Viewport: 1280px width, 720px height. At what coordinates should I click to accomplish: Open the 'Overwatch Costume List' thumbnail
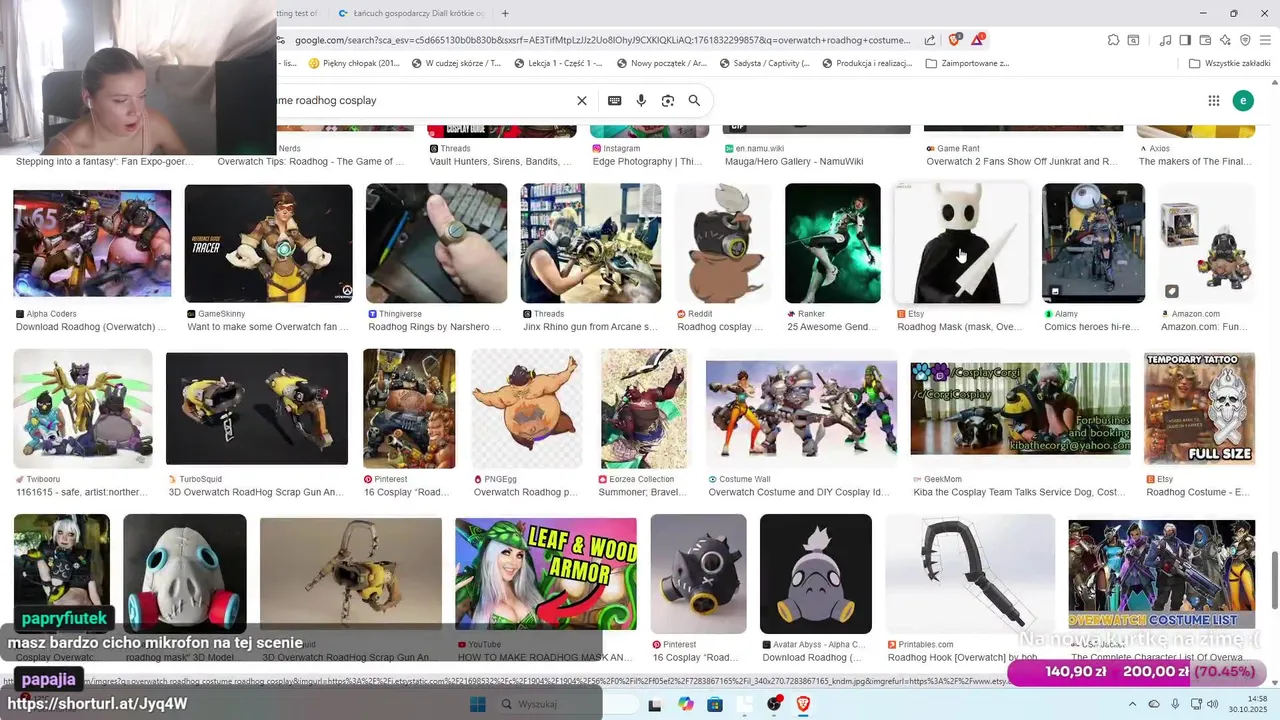tap(1162, 573)
